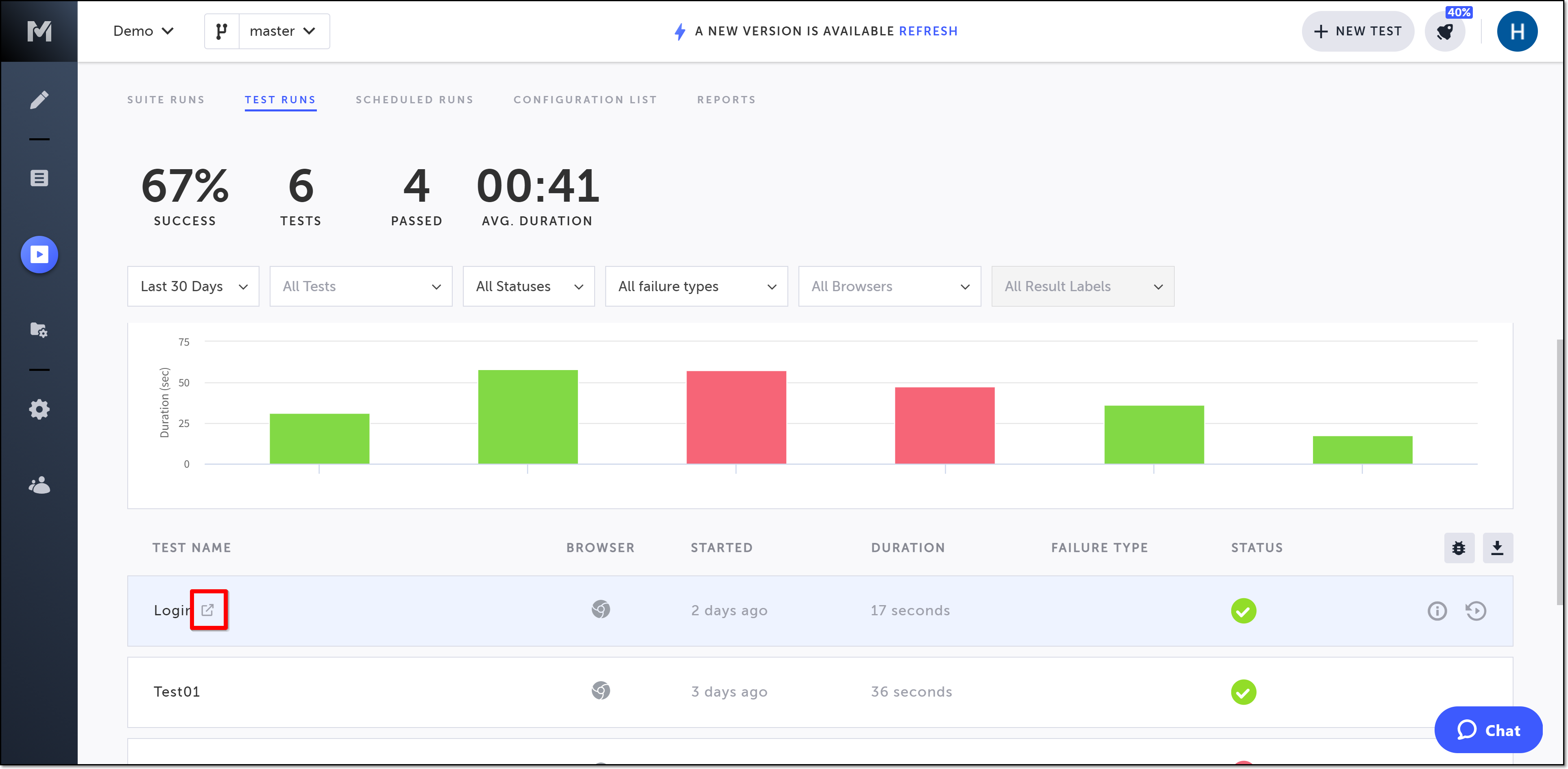The image size is (1568, 769).
Task: Open the test list icon in sidebar
Action: tap(39, 178)
